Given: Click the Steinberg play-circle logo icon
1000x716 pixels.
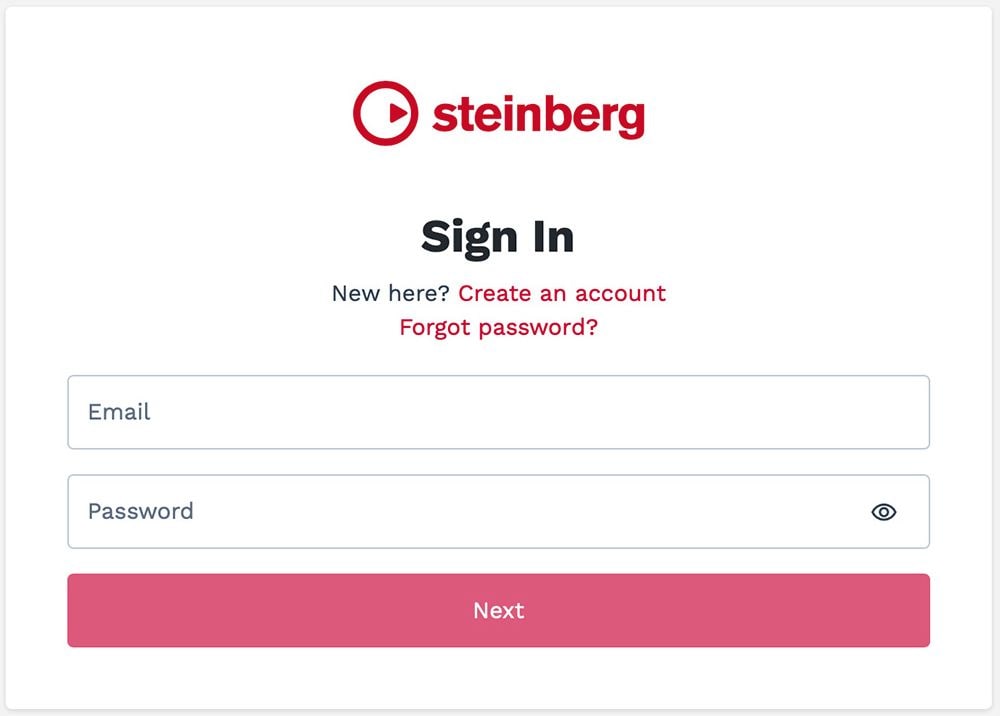Looking at the screenshot, I should [x=385, y=113].
